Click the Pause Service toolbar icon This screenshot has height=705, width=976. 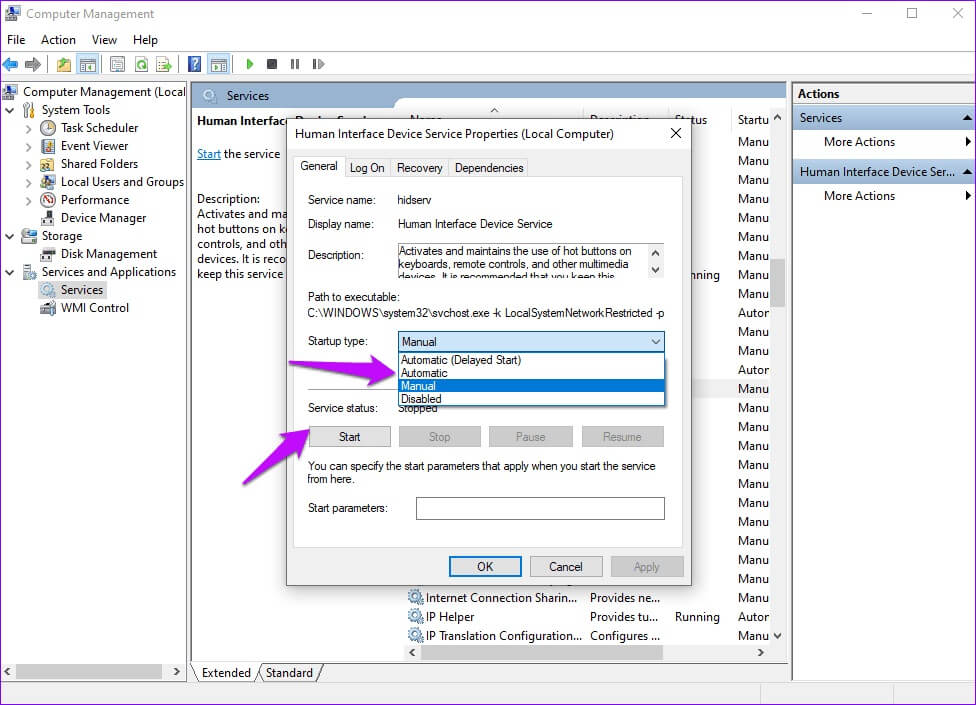pos(295,64)
